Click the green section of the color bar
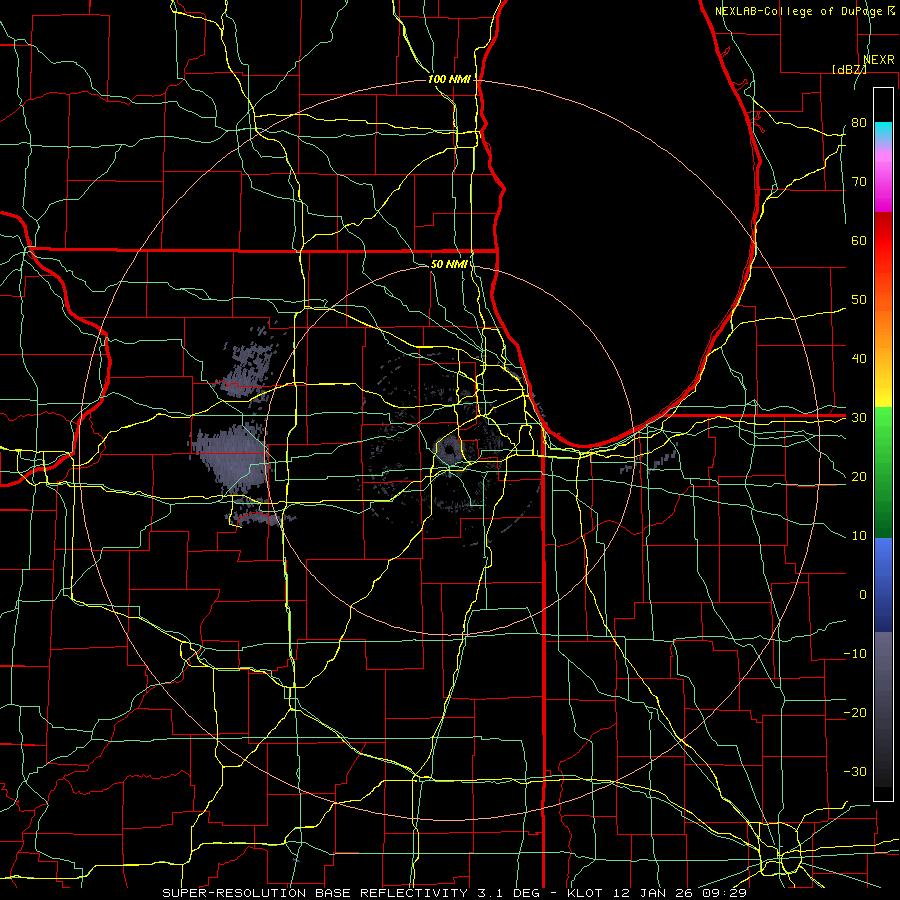Screen dimensions: 900x900 pyautogui.click(x=883, y=472)
